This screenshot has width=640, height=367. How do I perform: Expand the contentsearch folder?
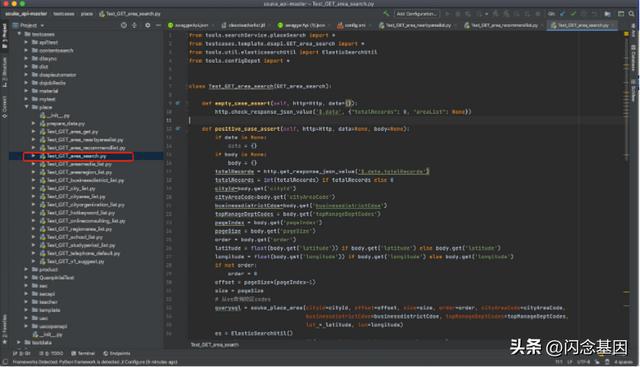coord(26,50)
